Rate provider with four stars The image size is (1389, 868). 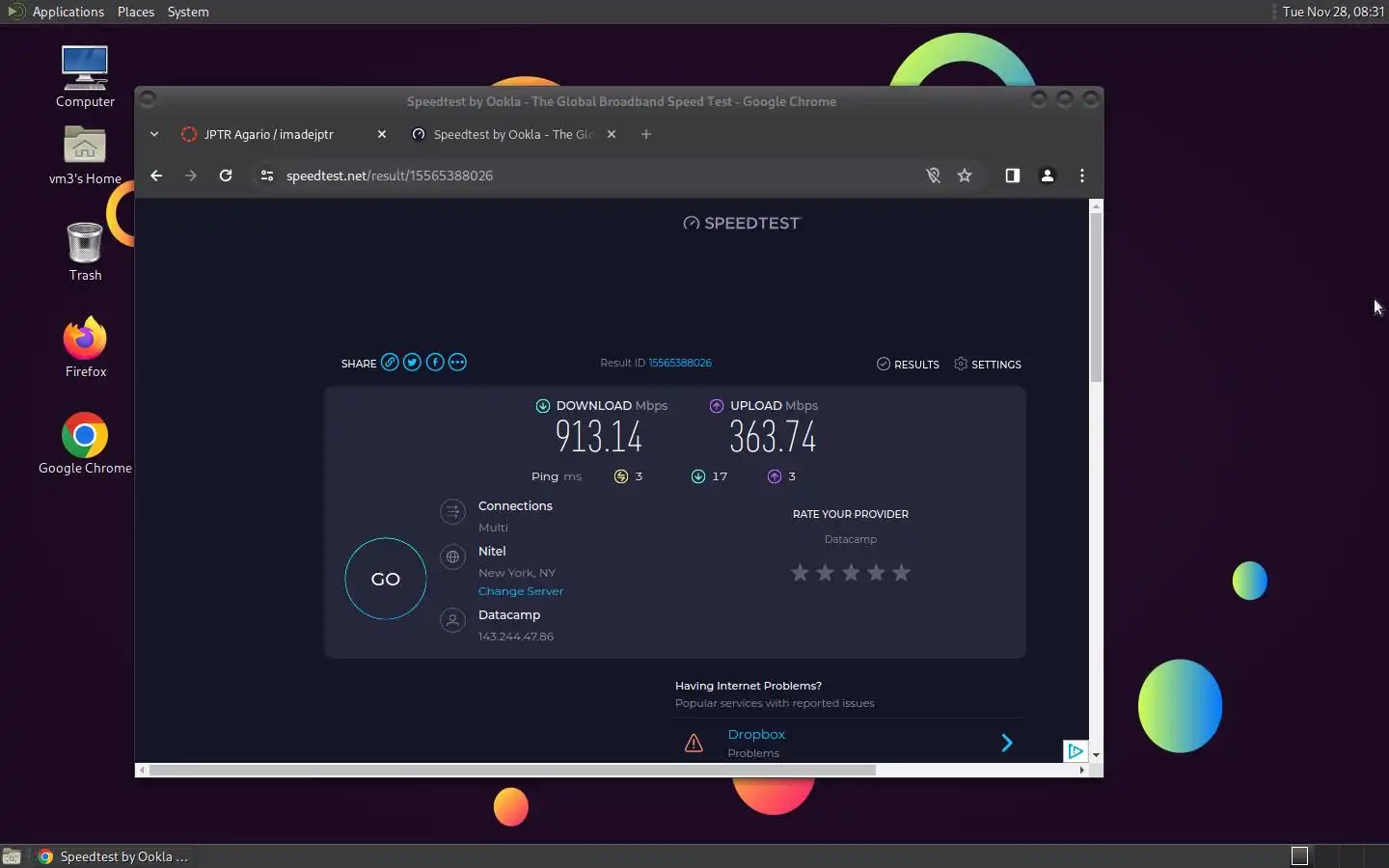pos(876,573)
